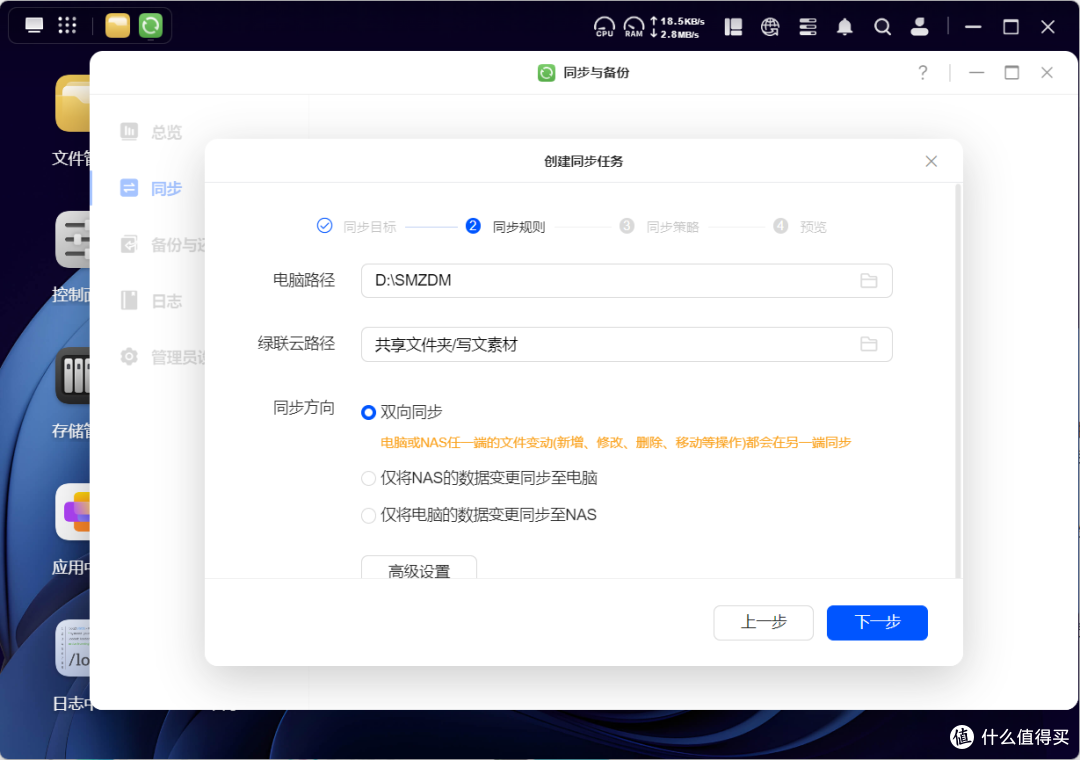Viewport: 1080px width, 760px height.
Task: Open 日志 in the sidebar
Action: point(151,300)
